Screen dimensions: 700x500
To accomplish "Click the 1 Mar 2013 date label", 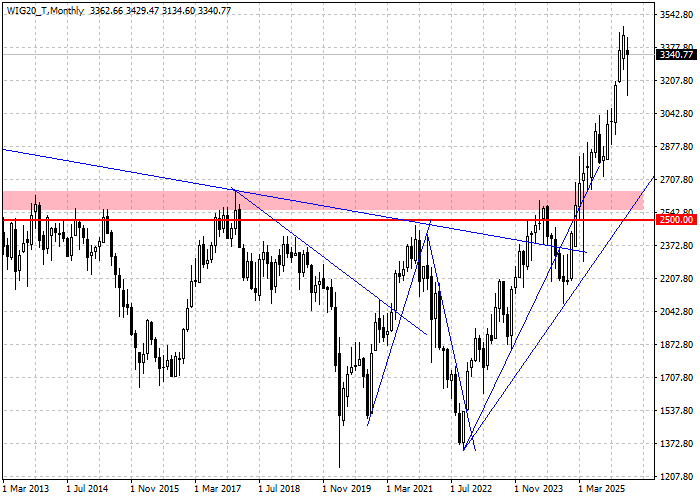I will coord(26,489).
